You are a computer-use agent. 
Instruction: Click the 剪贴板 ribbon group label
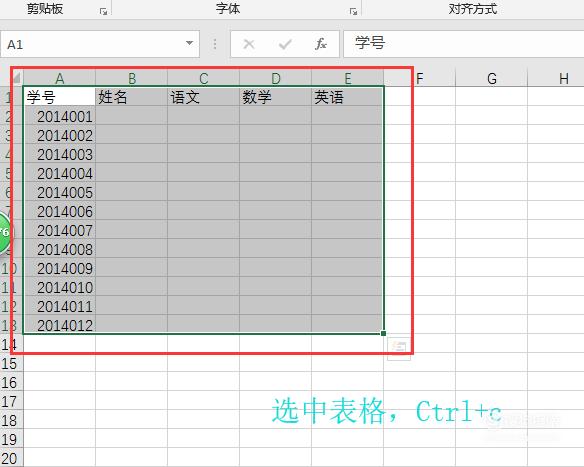[45, 9]
